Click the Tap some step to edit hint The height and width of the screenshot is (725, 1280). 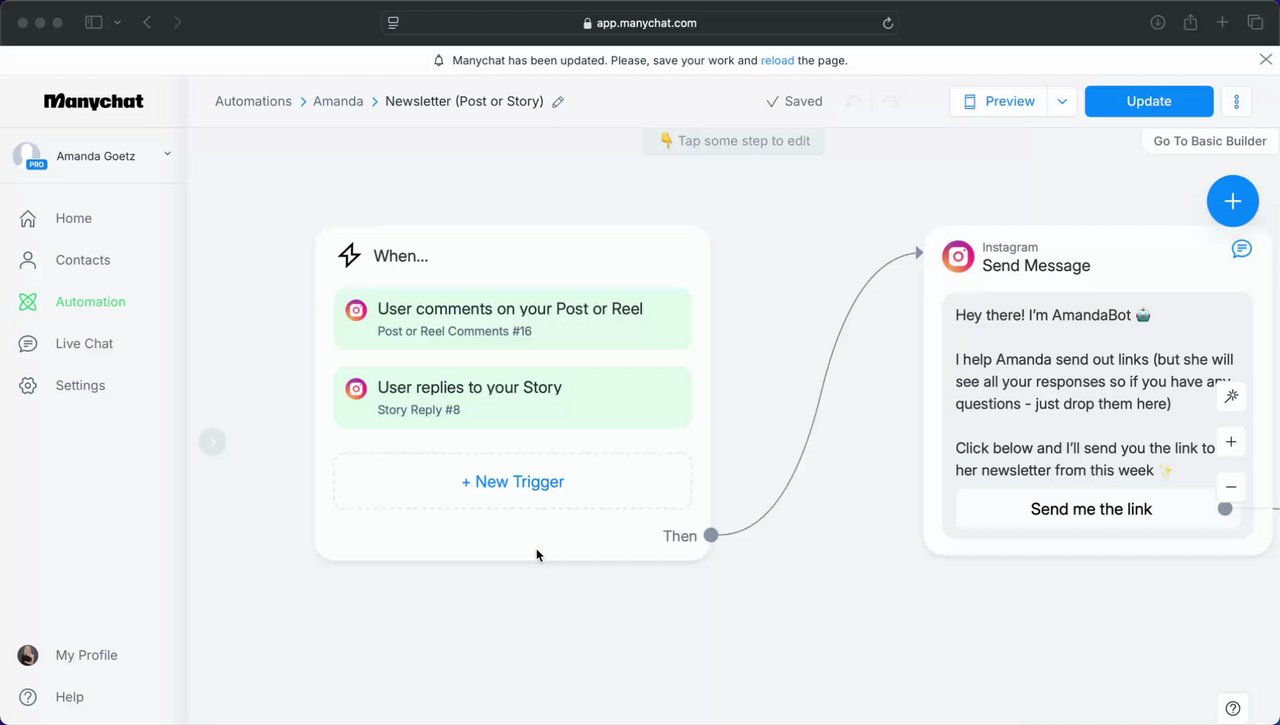point(735,141)
